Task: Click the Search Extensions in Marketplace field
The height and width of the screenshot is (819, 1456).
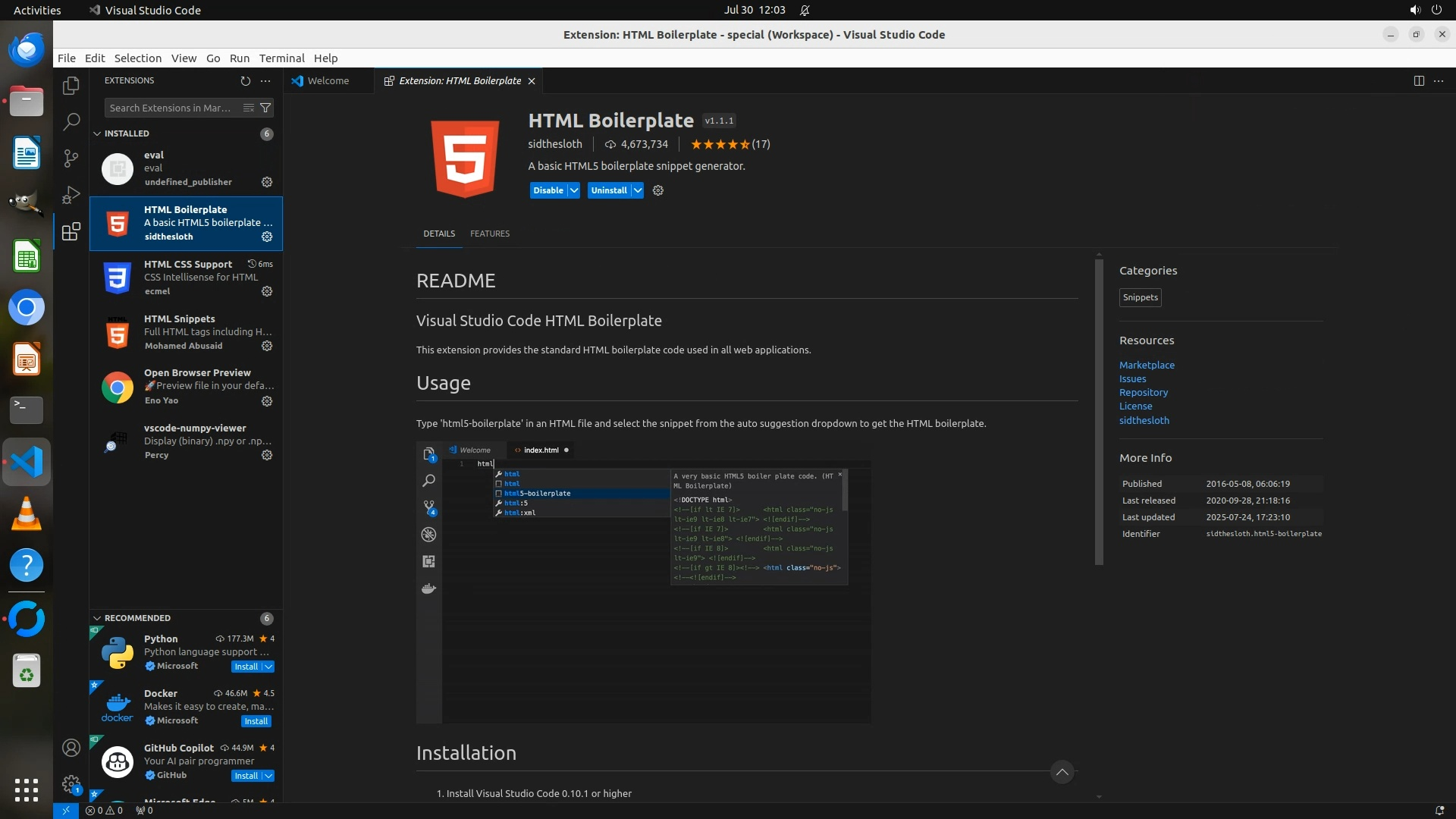Action: tap(171, 108)
